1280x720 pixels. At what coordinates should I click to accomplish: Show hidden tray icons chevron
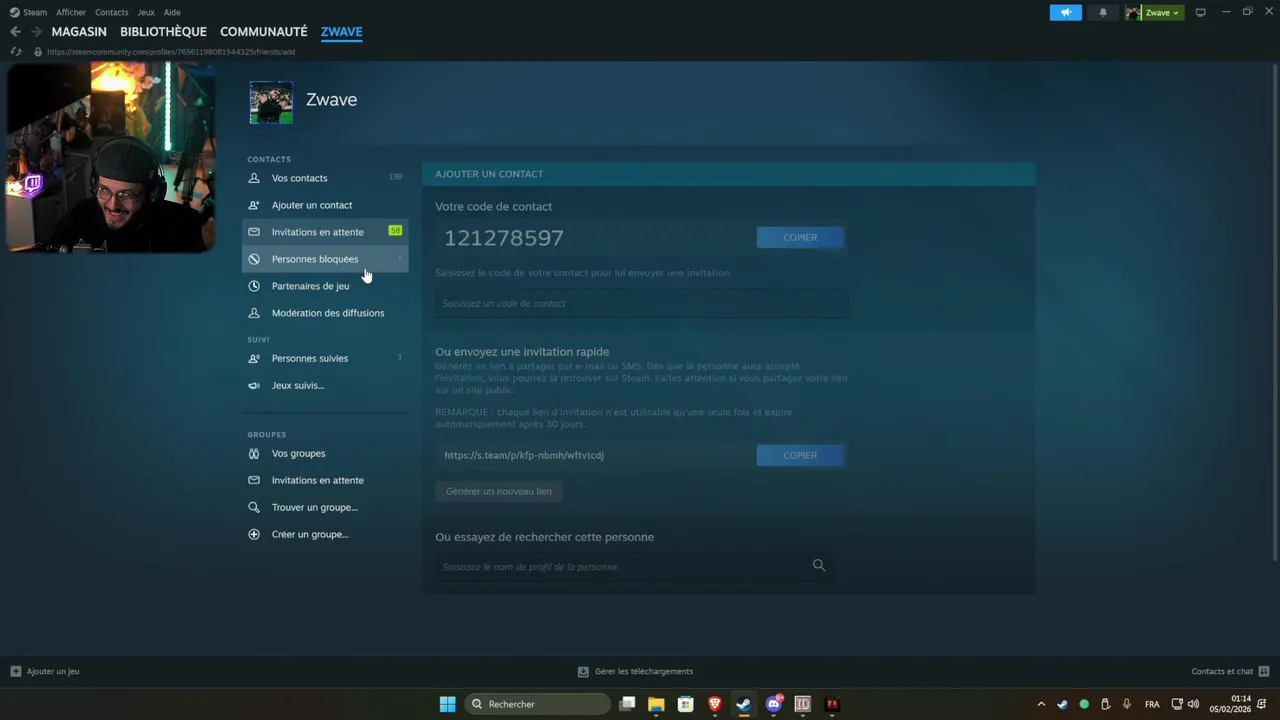pyautogui.click(x=1040, y=704)
